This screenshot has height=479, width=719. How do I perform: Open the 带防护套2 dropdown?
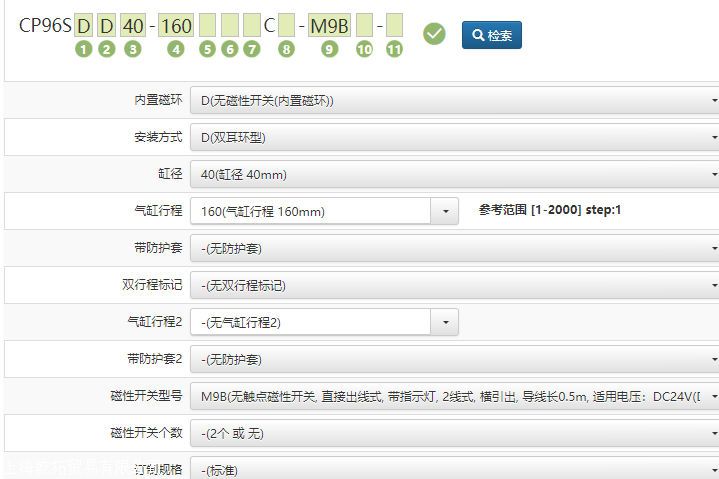point(455,359)
